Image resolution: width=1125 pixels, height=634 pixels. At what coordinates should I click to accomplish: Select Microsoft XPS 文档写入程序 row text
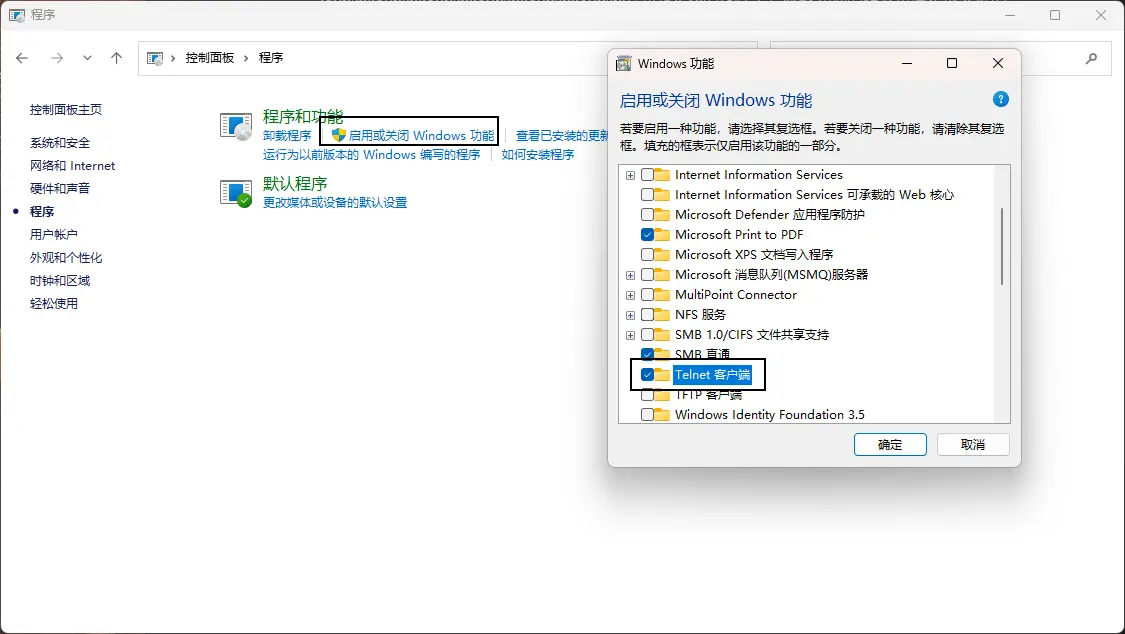point(754,255)
